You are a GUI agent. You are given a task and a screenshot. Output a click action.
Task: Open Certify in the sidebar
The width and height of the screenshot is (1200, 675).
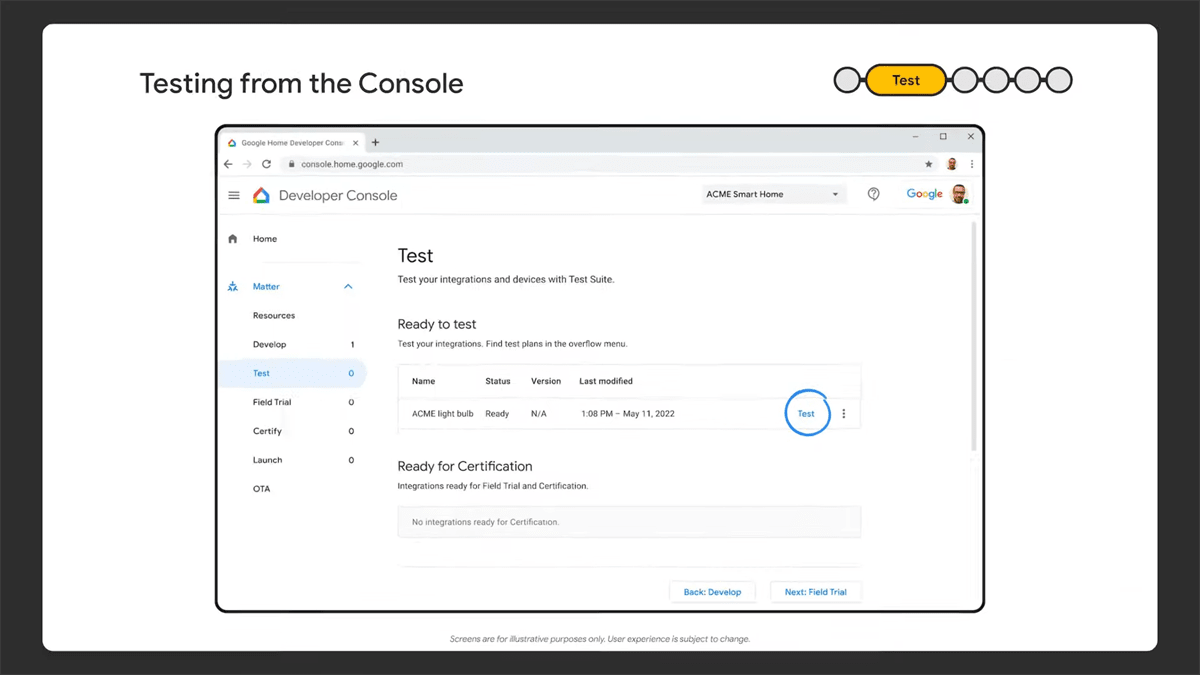click(267, 431)
